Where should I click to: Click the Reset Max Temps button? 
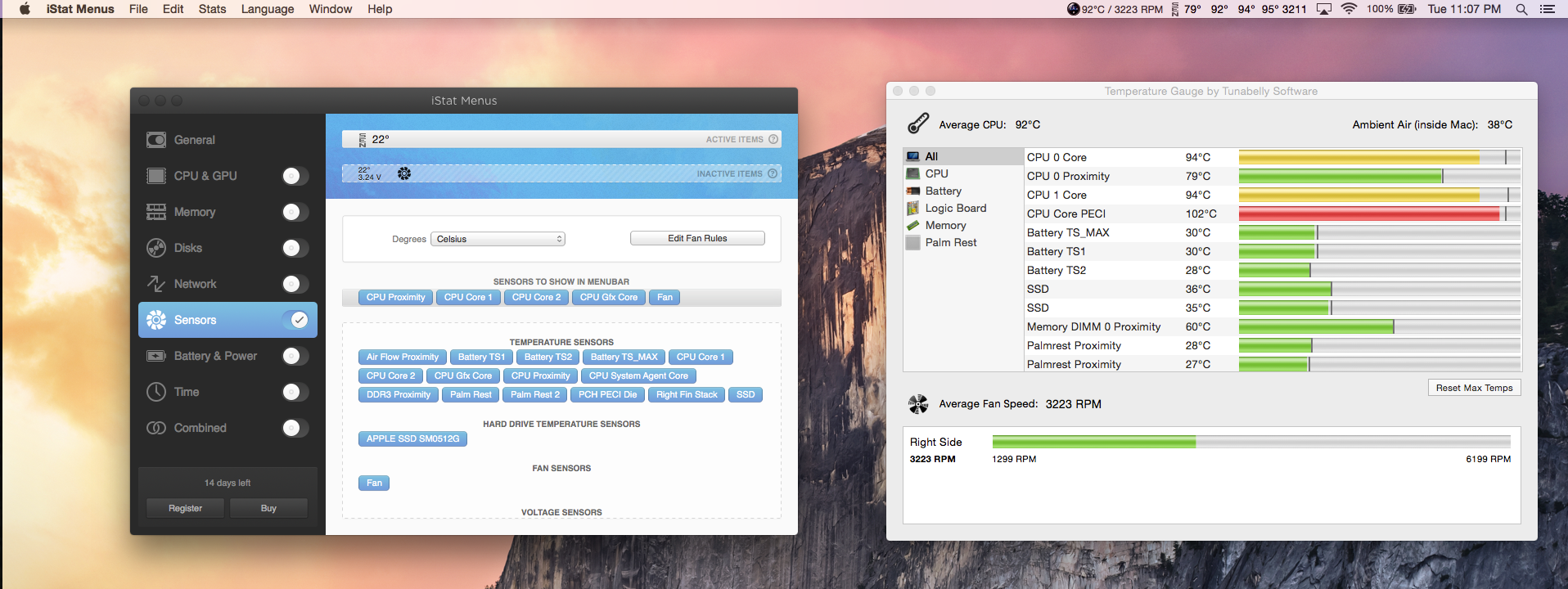1474,388
